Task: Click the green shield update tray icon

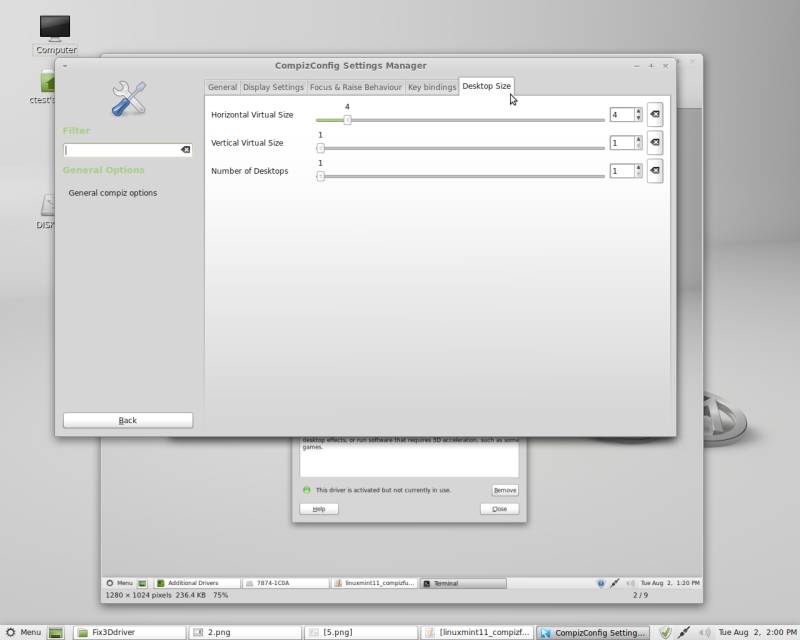Action: (x=664, y=632)
